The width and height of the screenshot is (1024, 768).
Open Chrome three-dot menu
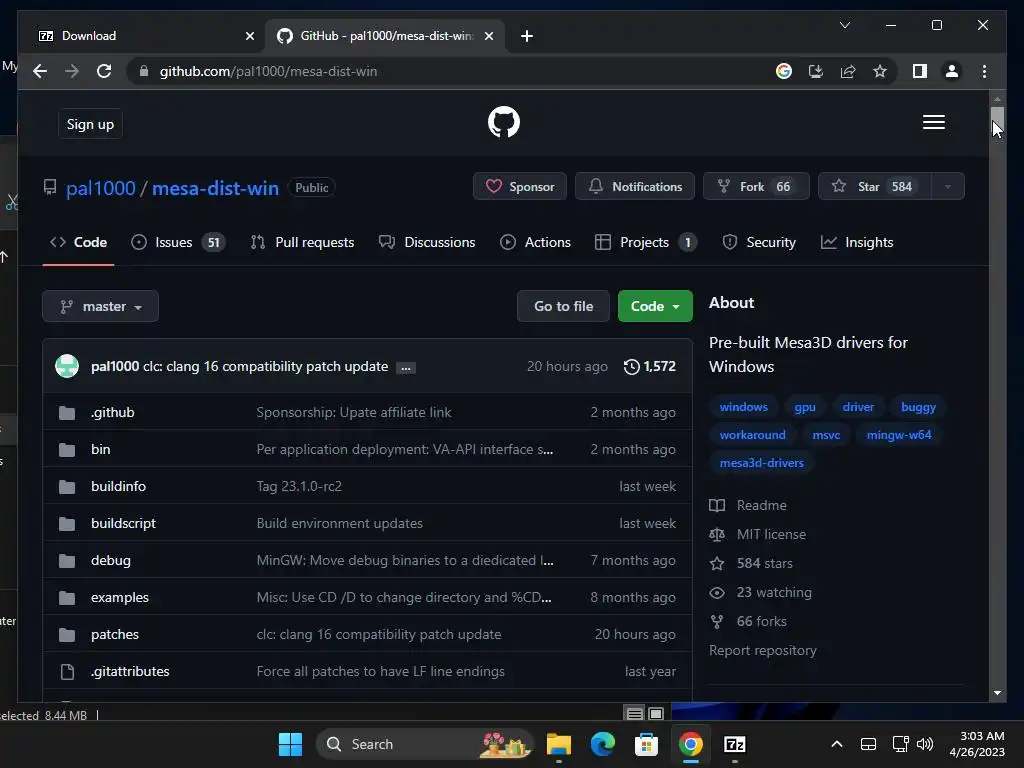pyautogui.click(x=984, y=71)
